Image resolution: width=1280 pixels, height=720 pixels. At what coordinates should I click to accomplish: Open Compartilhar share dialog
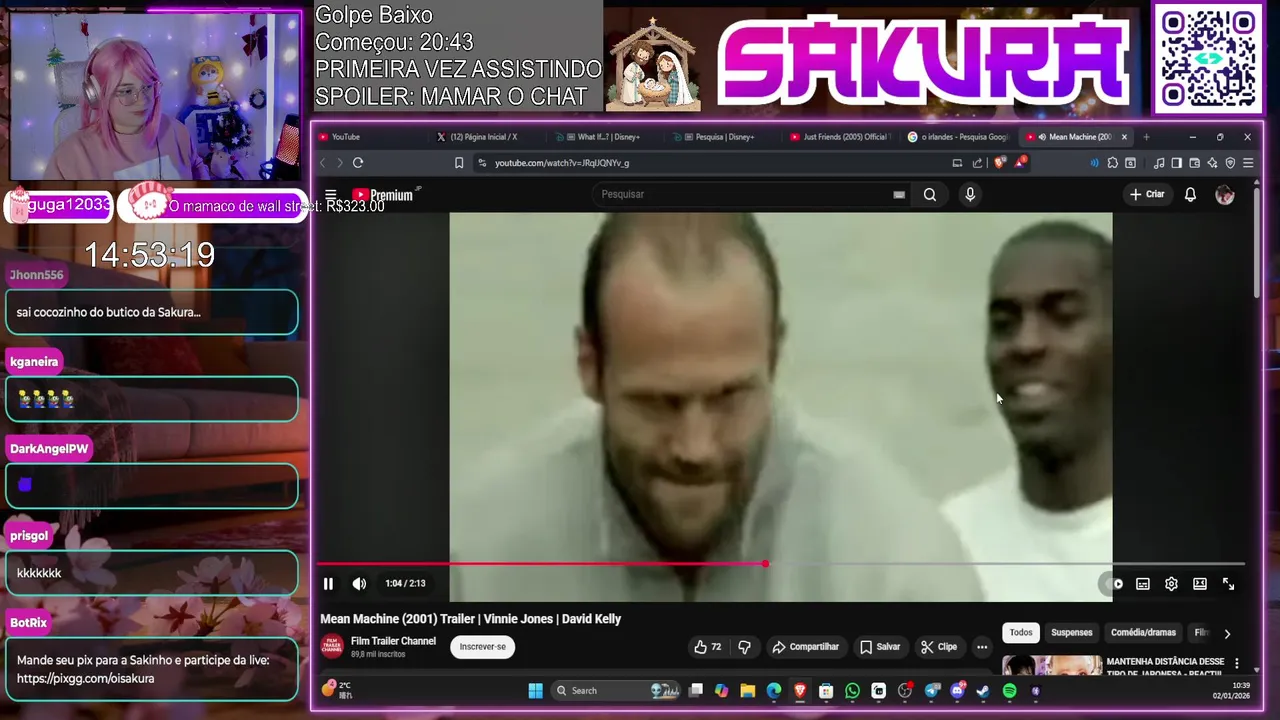click(805, 647)
